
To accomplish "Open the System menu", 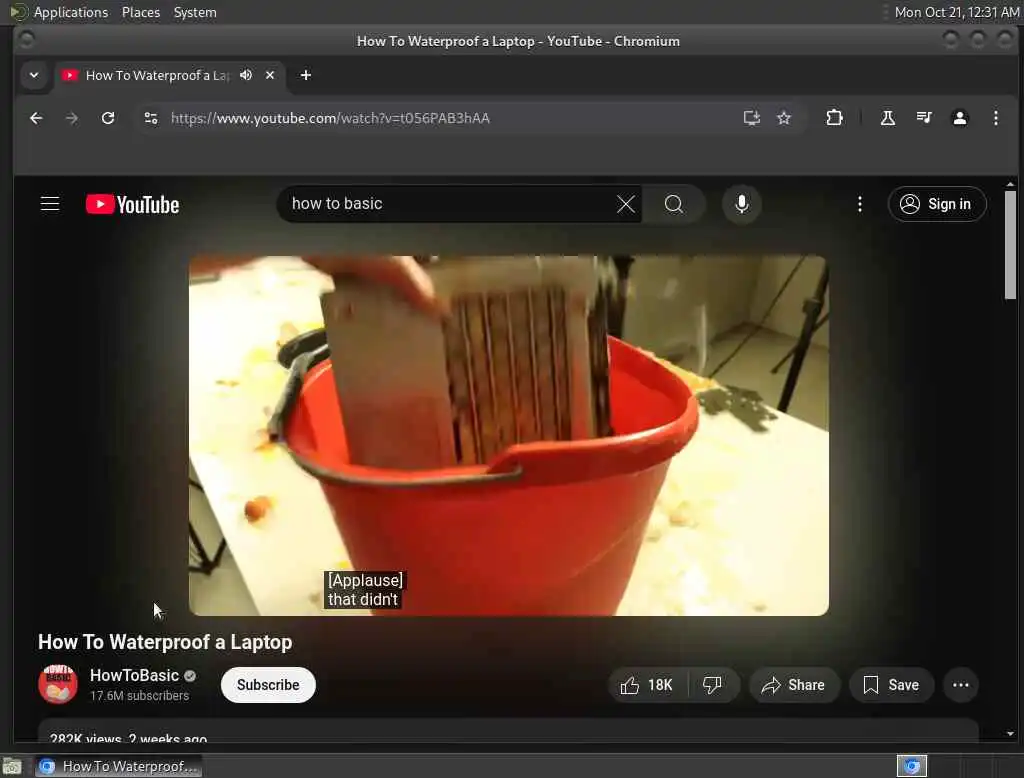I will [x=195, y=12].
